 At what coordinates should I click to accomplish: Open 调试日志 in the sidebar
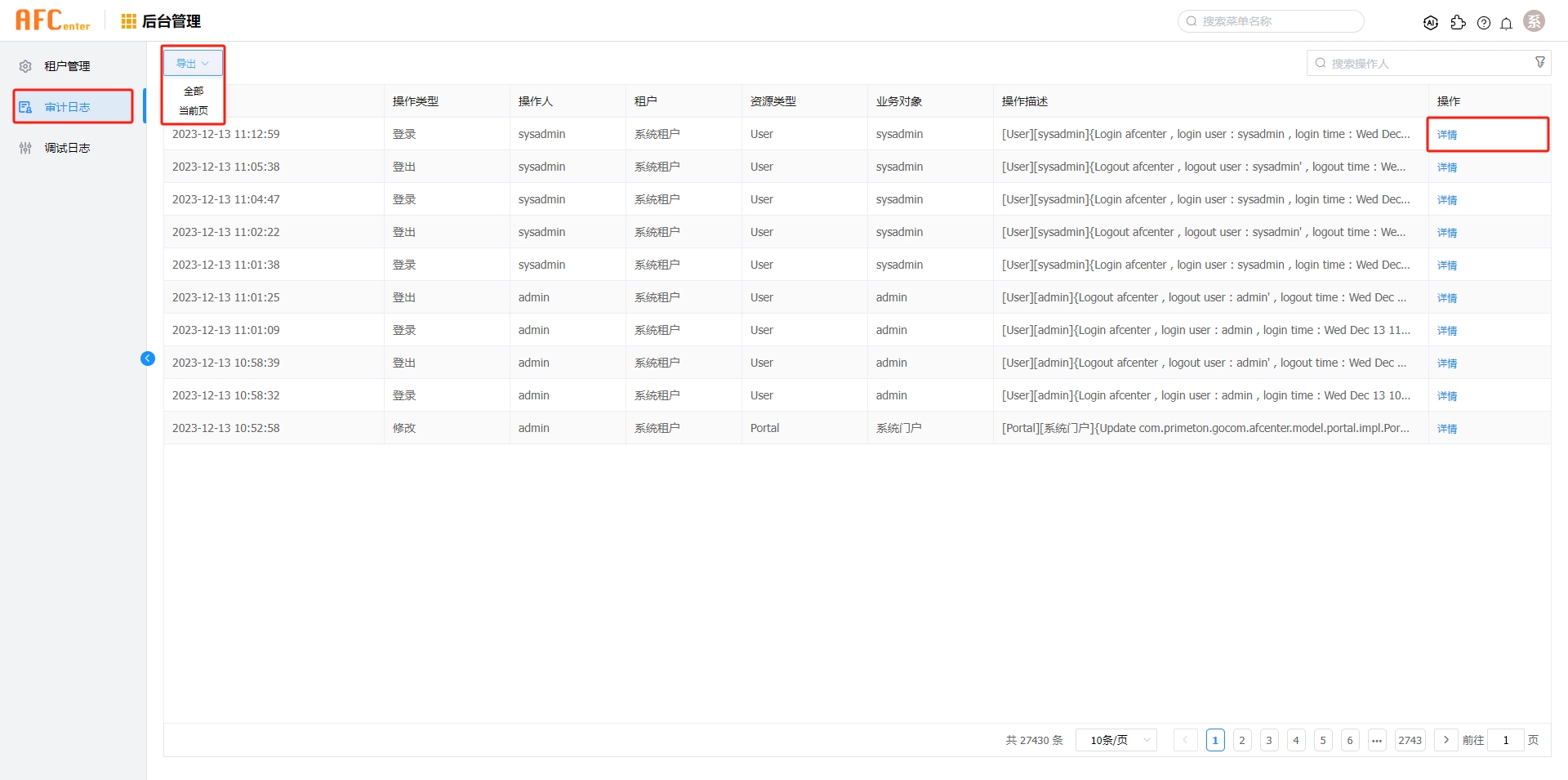67,148
